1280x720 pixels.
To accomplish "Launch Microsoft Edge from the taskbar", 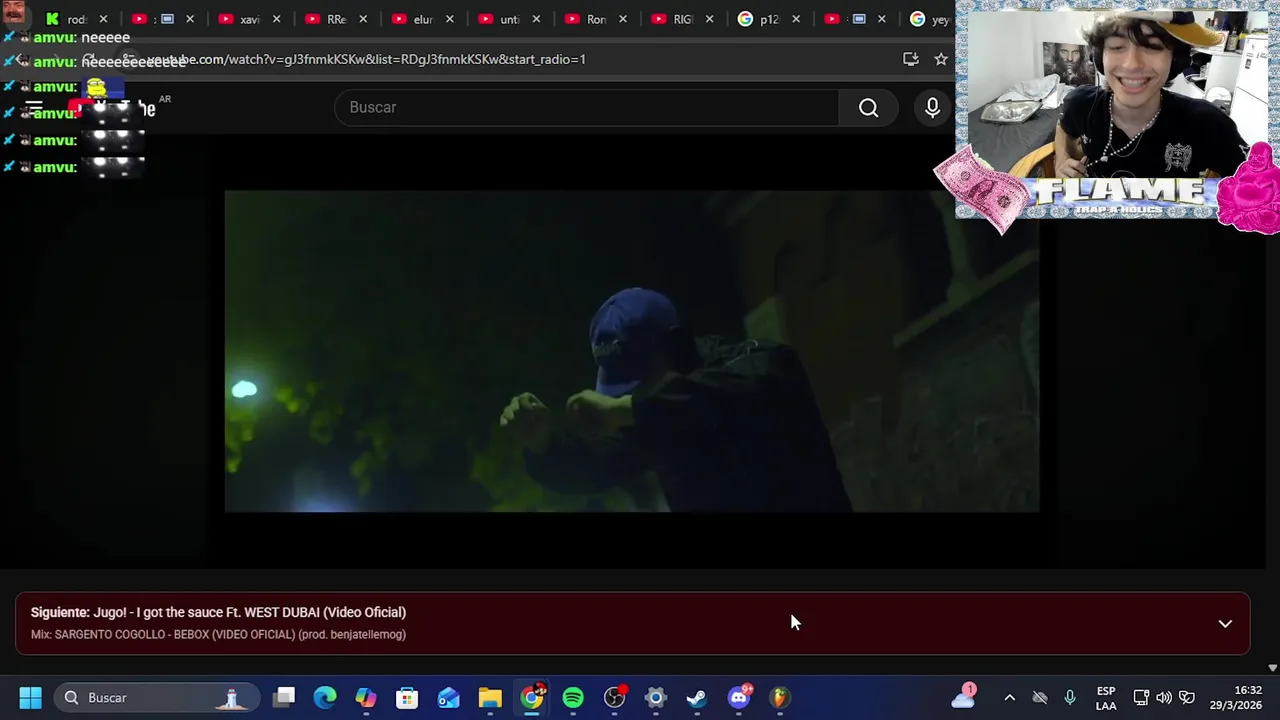I will (x=325, y=697).
